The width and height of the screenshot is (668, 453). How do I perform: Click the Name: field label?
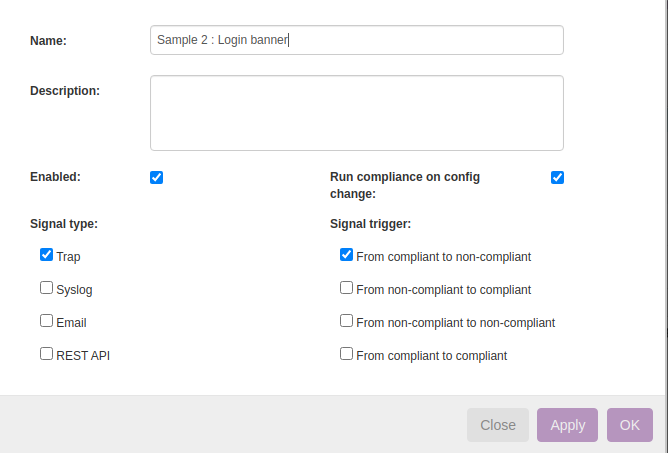48,41
